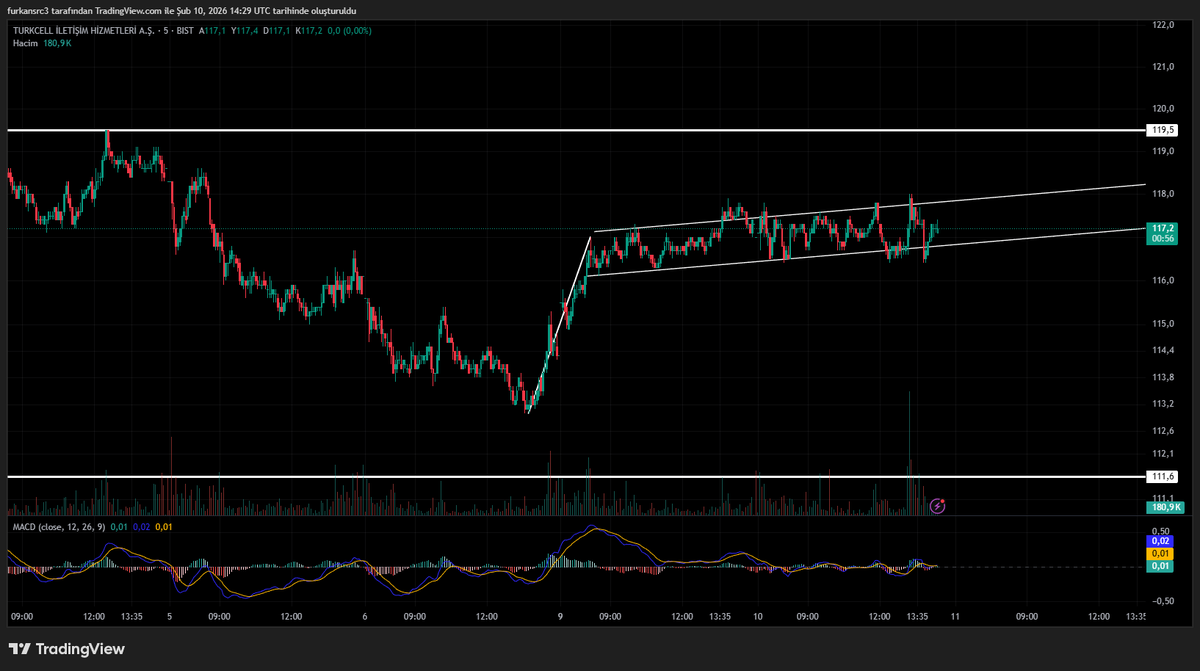The image size is (1200, 671).
Task: Select the upper channel trend line
Action: point(868,209)
